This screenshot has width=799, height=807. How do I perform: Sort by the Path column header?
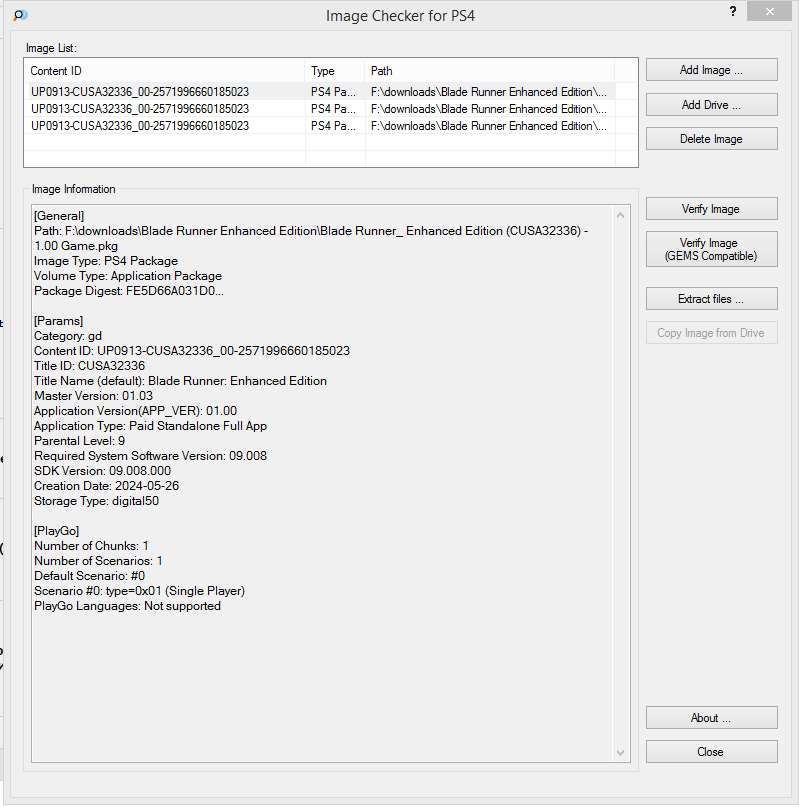pyautogui.click(x=490, y=71)
